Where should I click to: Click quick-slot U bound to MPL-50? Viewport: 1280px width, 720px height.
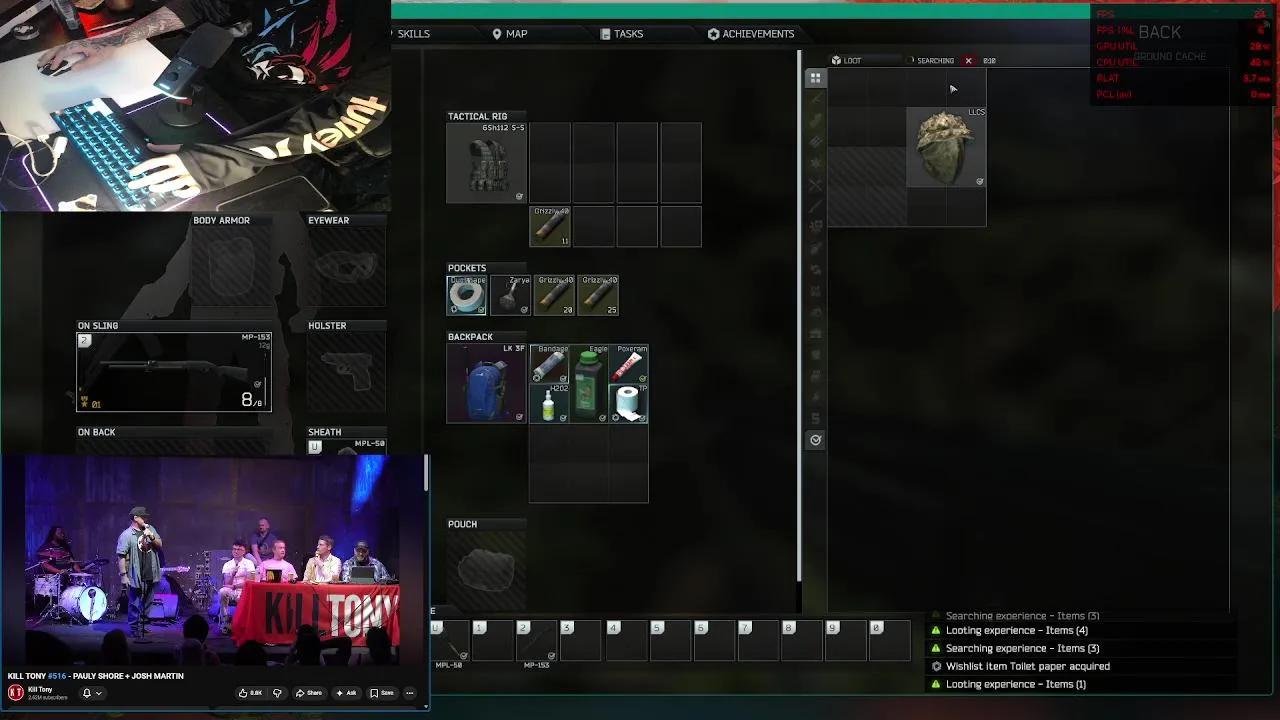pos(450,640)
